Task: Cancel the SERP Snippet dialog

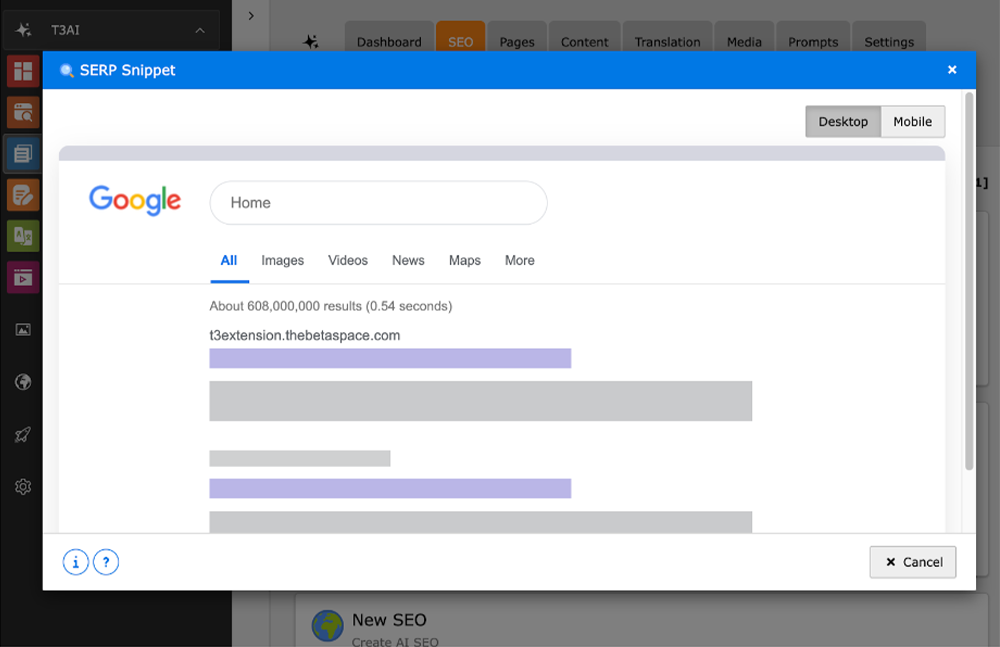Action: click(x=912, y=561)
